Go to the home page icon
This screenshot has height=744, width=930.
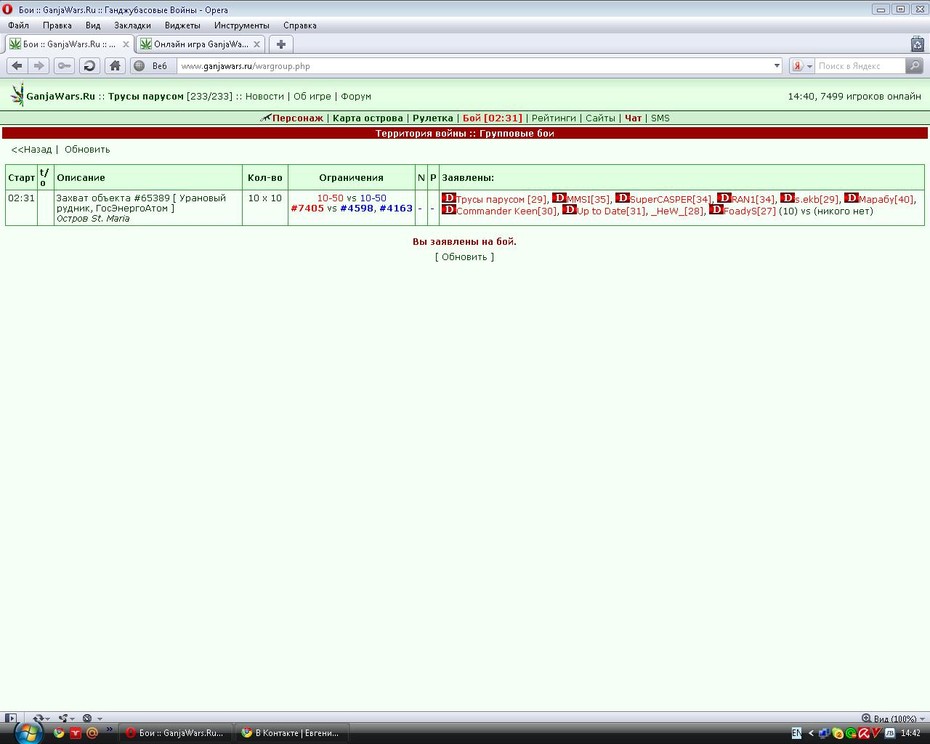point(115,66)
